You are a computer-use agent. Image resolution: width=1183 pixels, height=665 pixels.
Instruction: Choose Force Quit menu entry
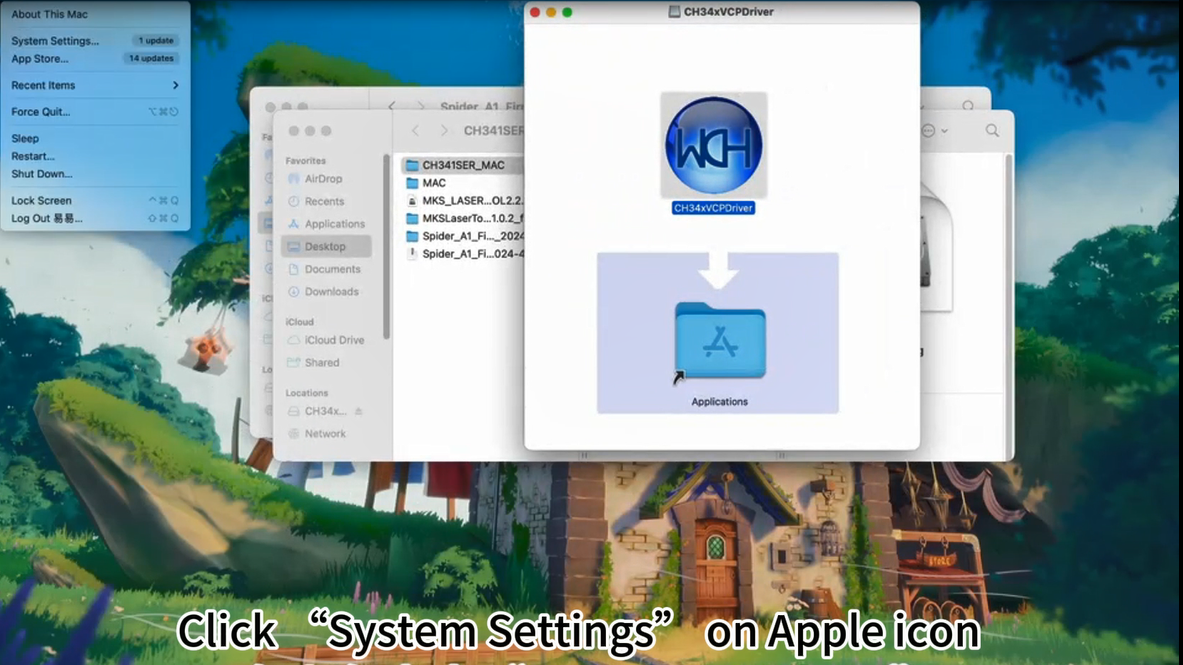(x=41, y=112)
